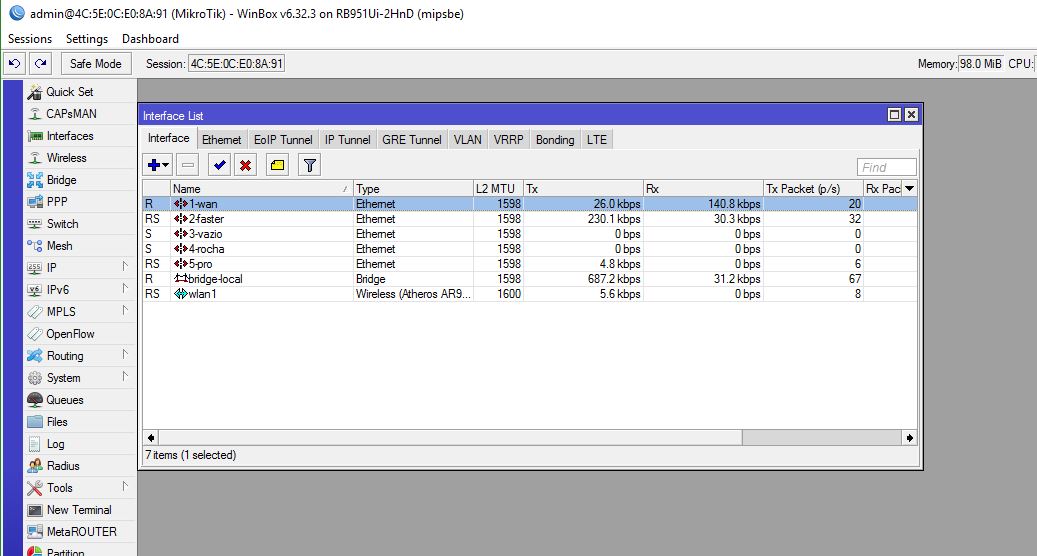Switch to the Bonding tab
Viewport: 1037px width, 556px height.
coord(555,139)
